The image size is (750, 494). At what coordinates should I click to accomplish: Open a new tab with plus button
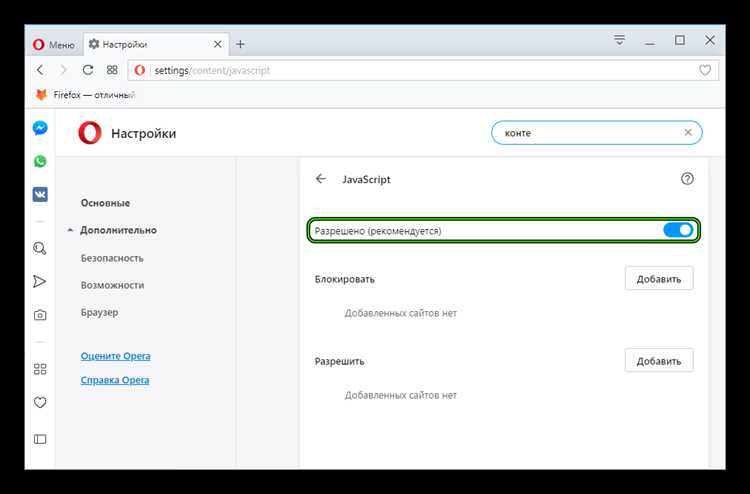coord(240,44)
